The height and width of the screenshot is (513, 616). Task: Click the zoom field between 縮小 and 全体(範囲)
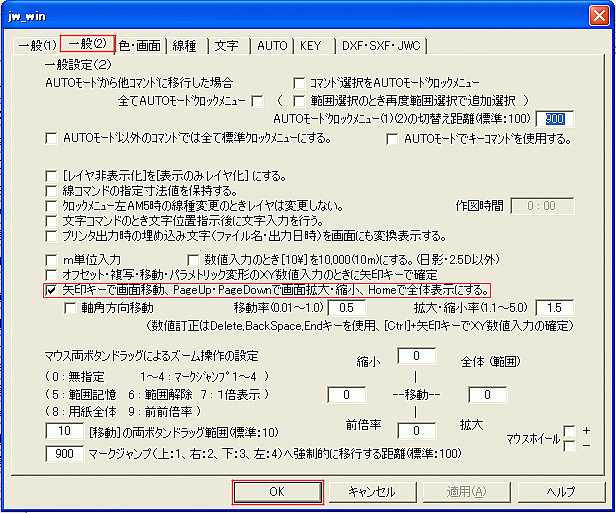click(416, 356)
